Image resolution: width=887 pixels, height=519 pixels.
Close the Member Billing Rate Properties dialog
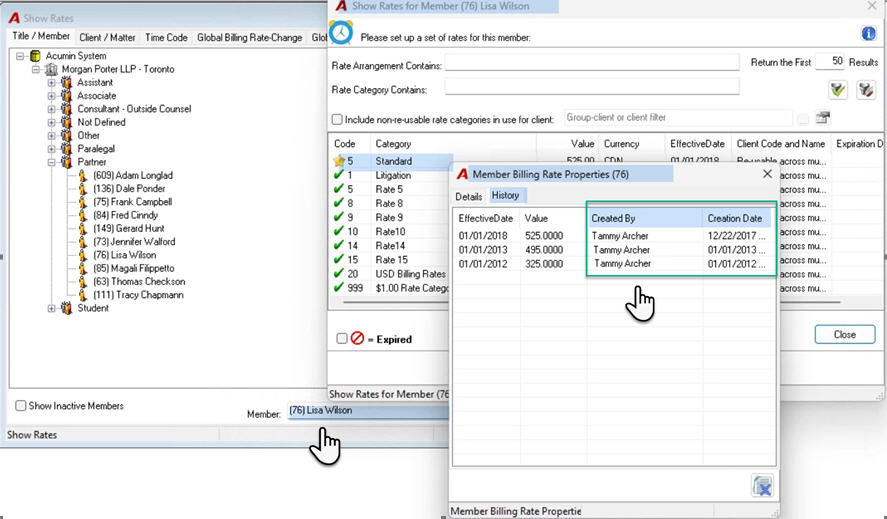pos(767,174)
